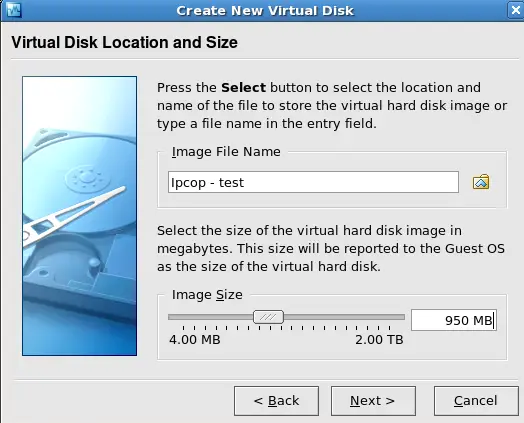Click the hard disk illustration image
The image size is (524, 423).
pos(80,216)
